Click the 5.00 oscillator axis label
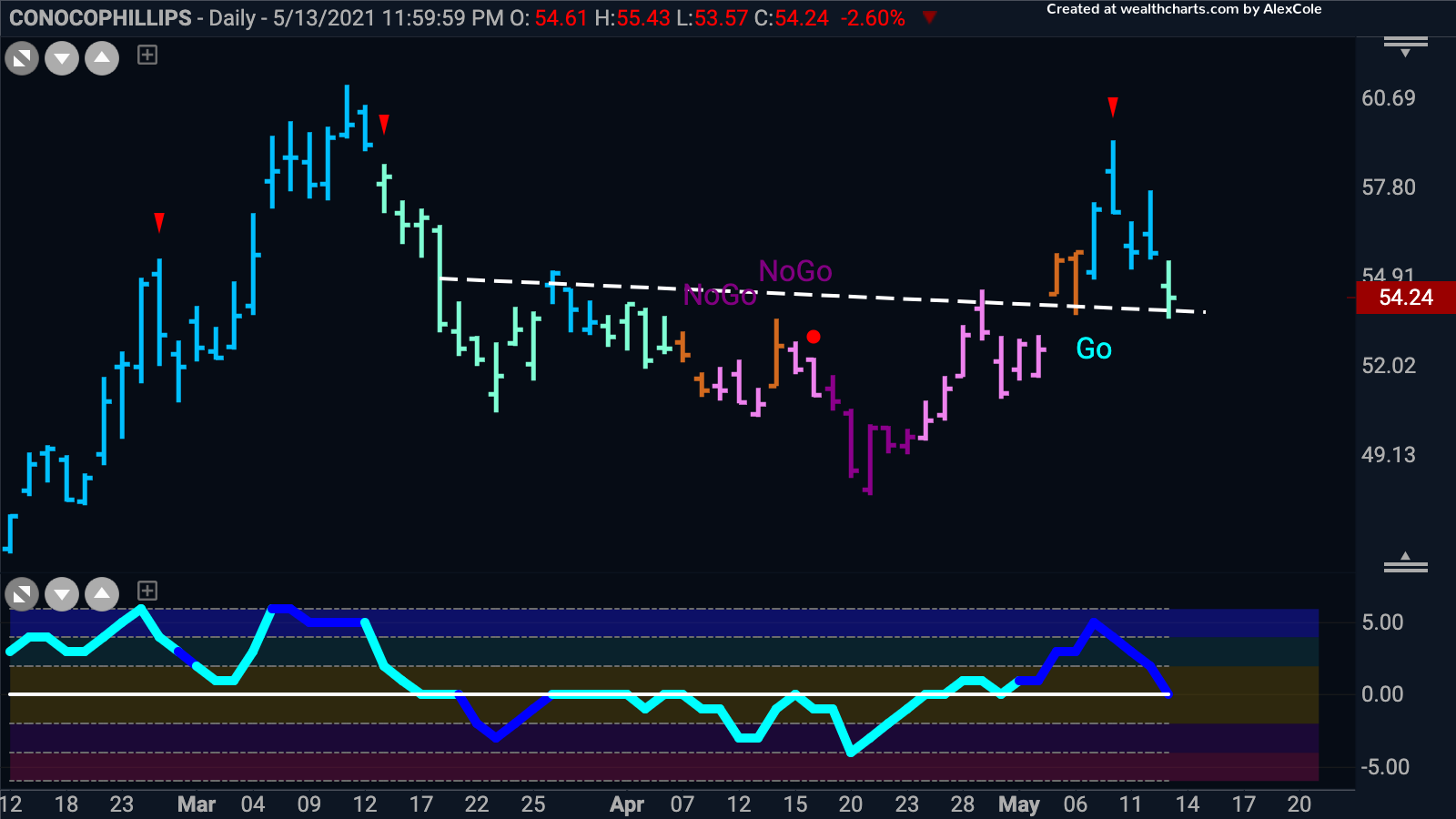 pyautogui.click(x=1382, y=622)
